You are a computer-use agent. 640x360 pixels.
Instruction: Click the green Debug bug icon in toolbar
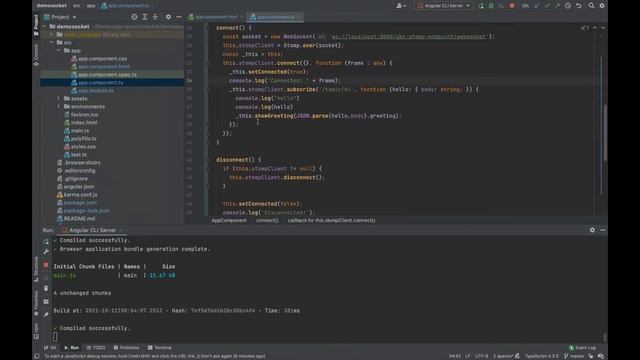(x=491, y=6)
